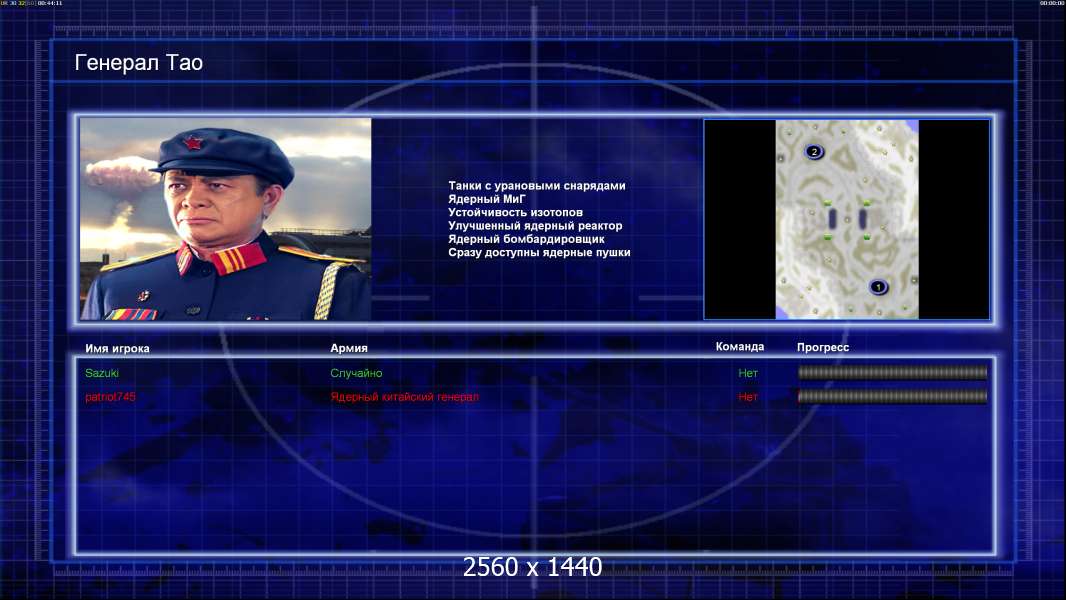
Task: Click patriot745's team value "Нет"
Action: pos(748,397)
